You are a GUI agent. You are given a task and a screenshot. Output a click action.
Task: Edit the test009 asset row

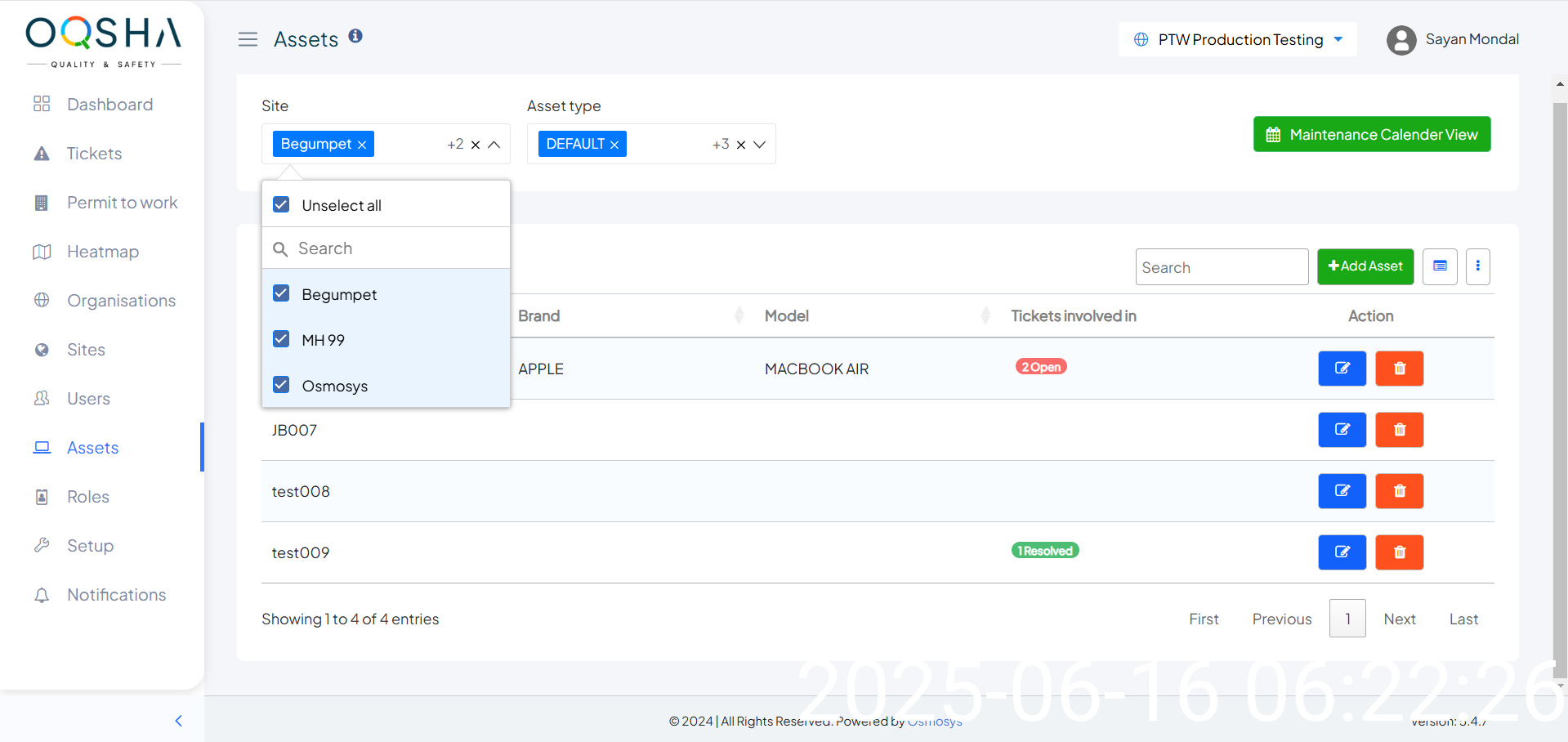pos(1341,552)
